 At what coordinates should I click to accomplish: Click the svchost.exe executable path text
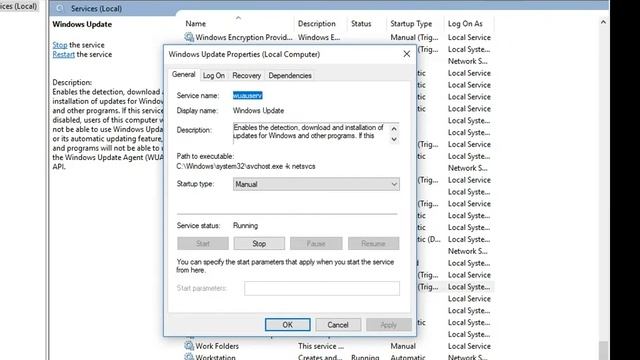[246, 167]
